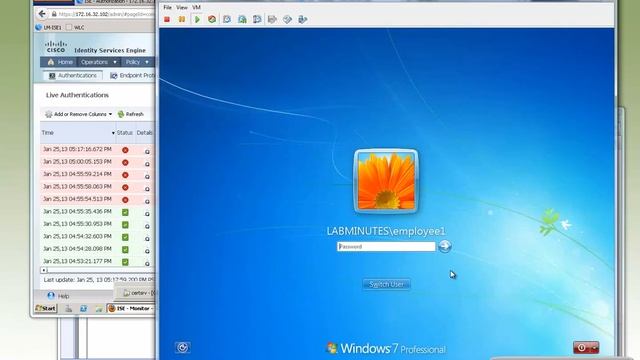Click passed status icon for 04:54:32.603 PM row

(x=125, y=237)
